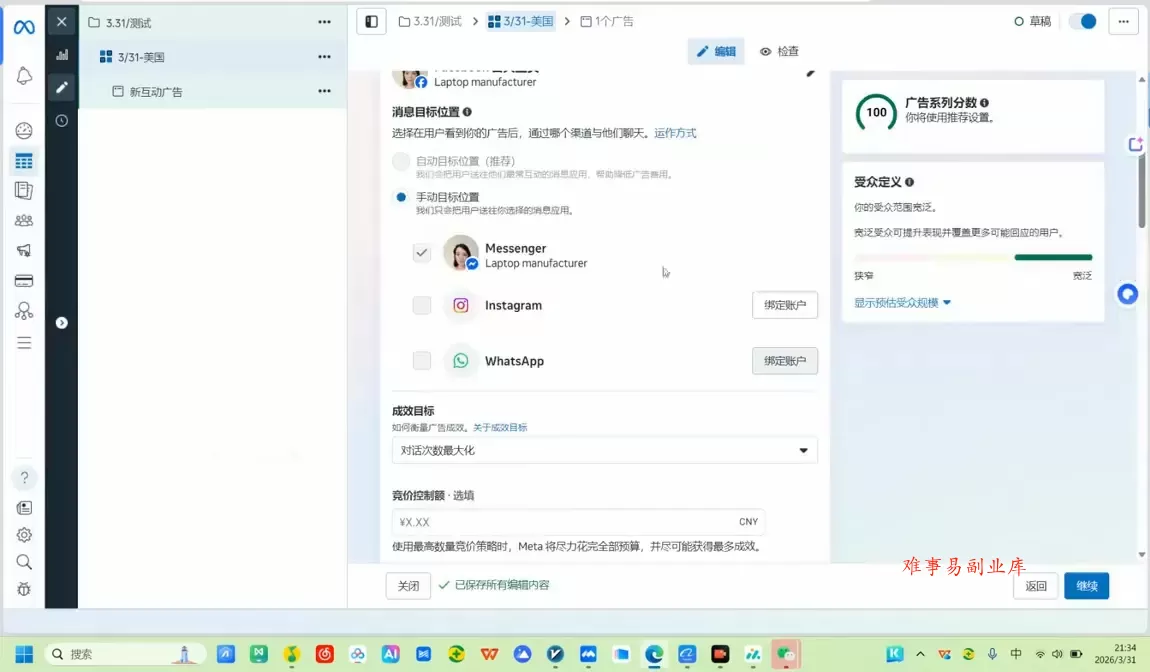Open more options for 3/31-美国 ad set
This screenshot has height=672, width=1150.
point(324,56)
